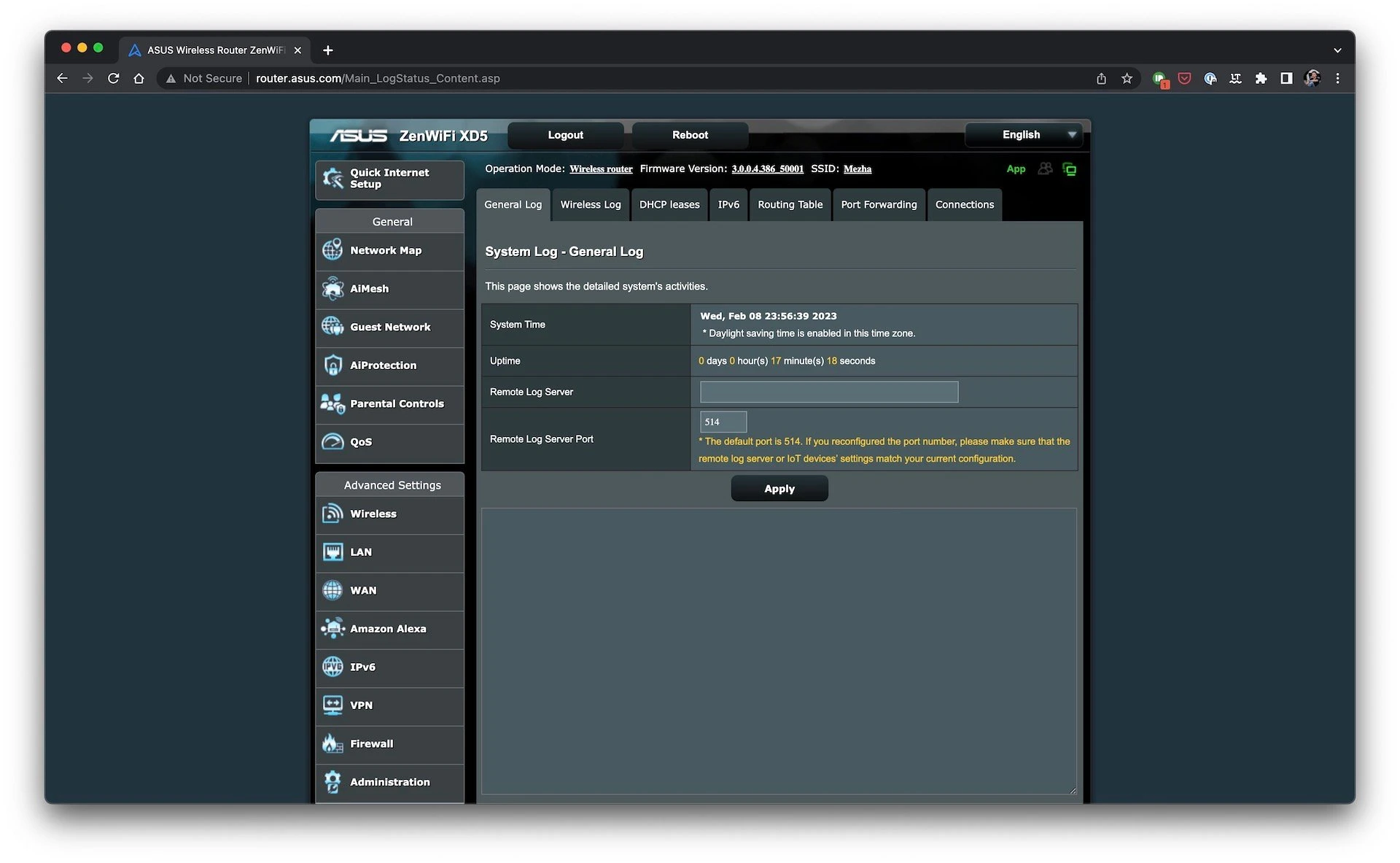Click the Remote Log Server input field

pos(828,392)
